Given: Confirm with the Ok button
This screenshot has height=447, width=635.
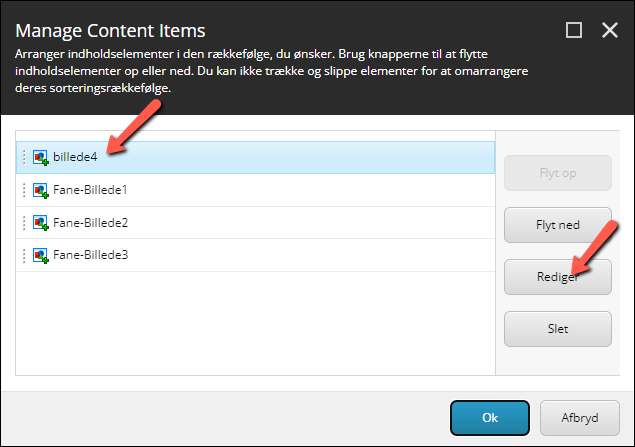Looking at the screenshot, I should tap(490, 418).
